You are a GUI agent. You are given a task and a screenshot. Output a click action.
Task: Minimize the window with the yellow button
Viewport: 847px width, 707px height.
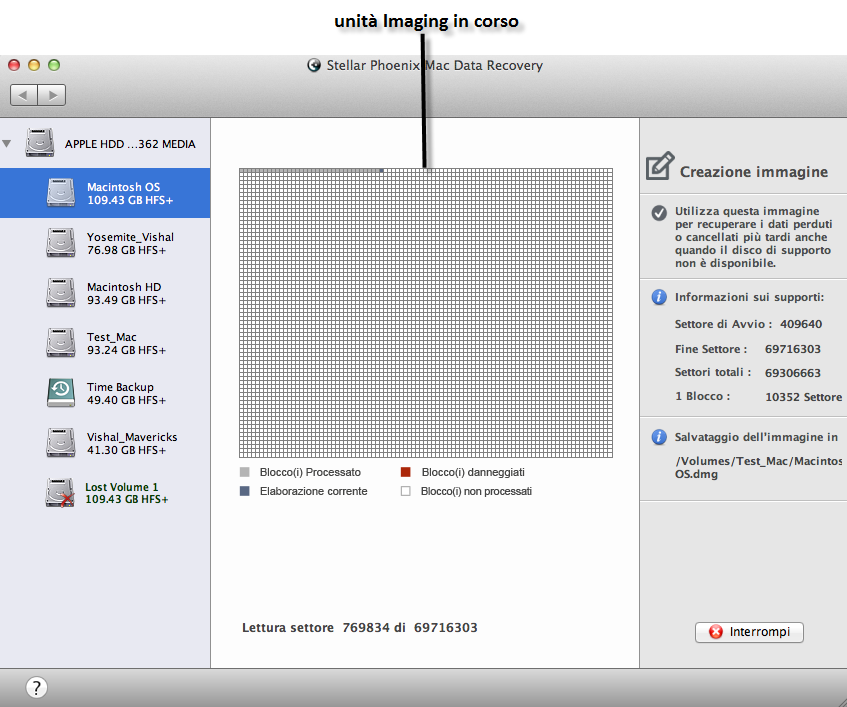point(34,65)
